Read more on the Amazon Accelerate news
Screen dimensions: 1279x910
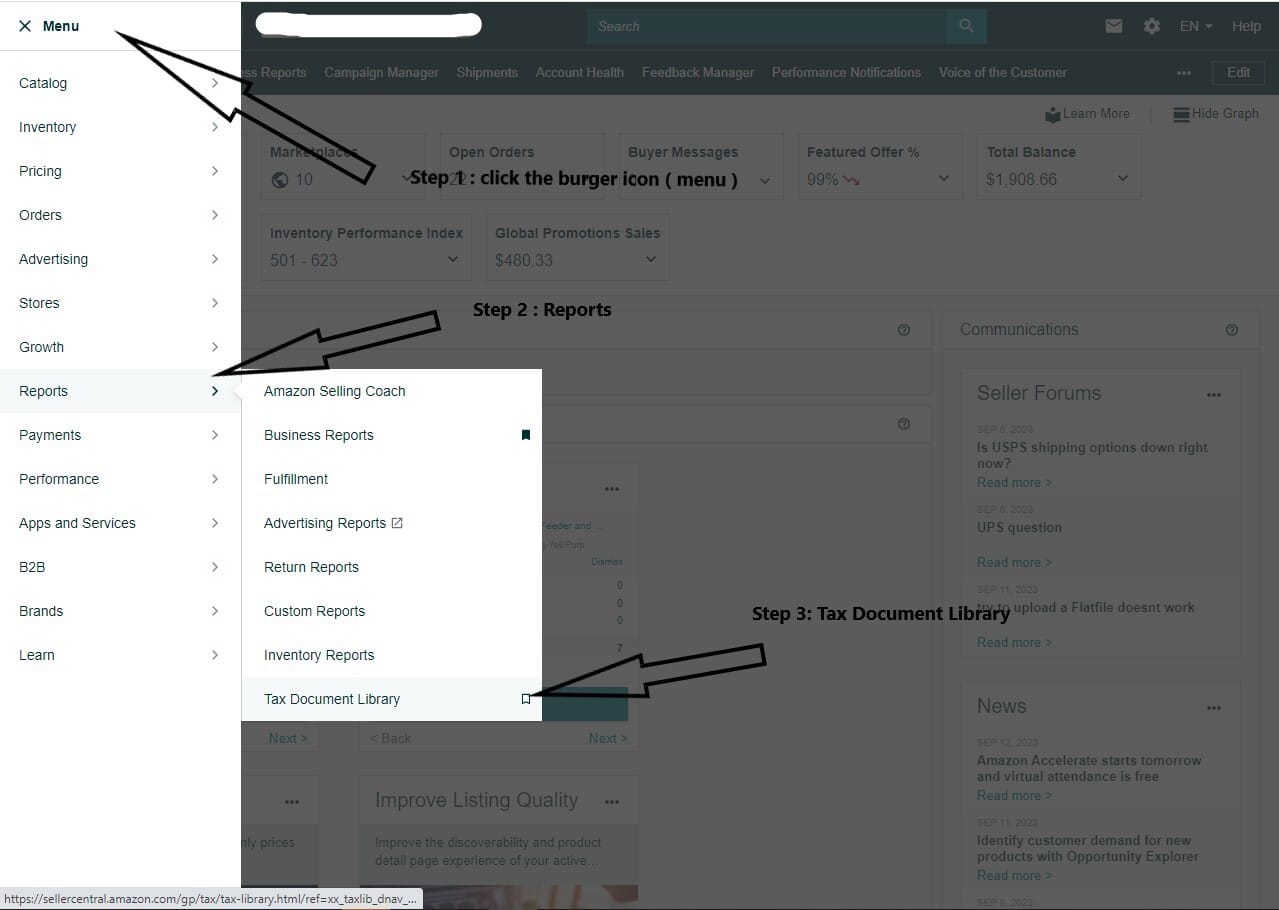(1014, 796)
